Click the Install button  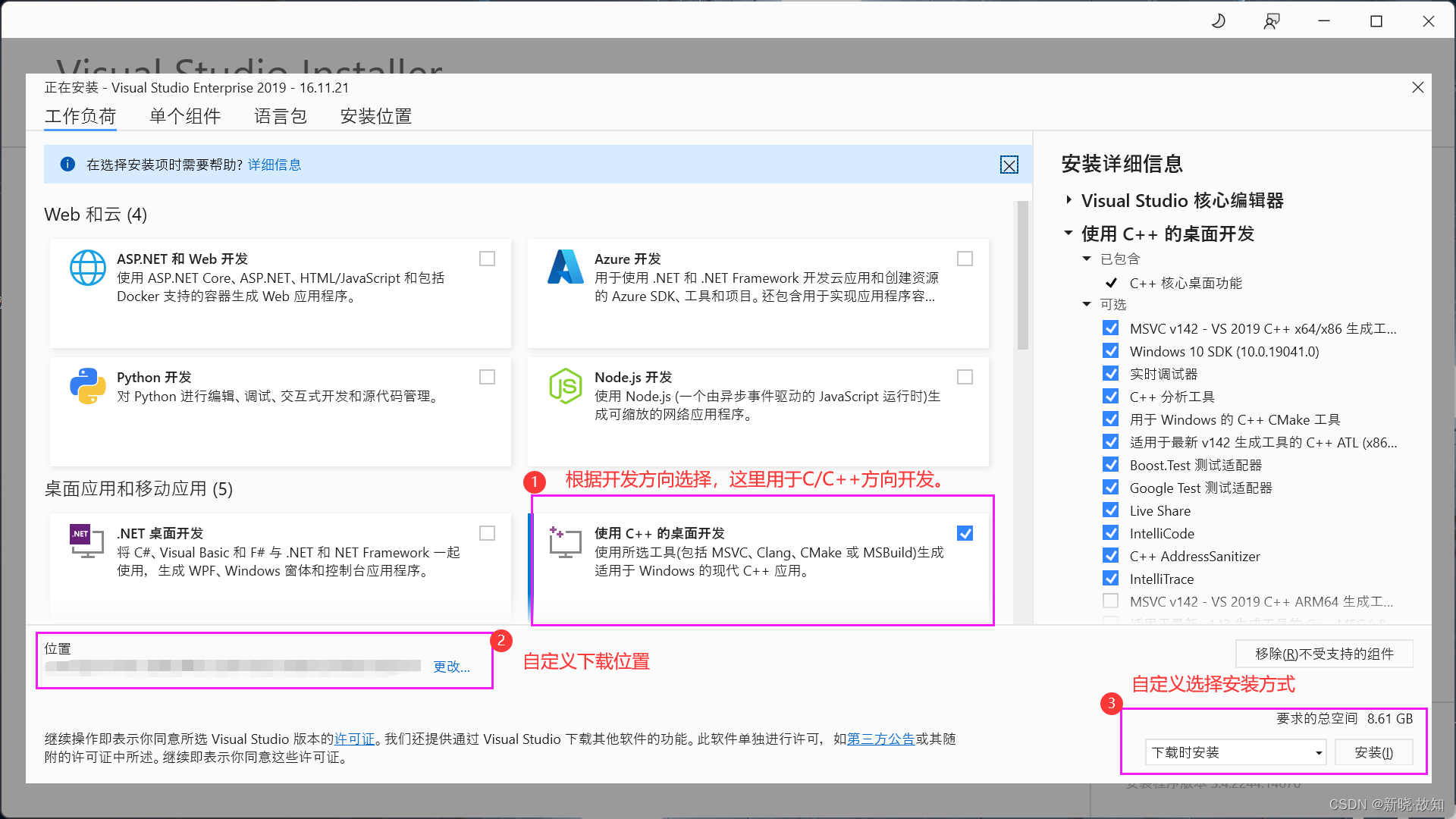point(1373,752)
